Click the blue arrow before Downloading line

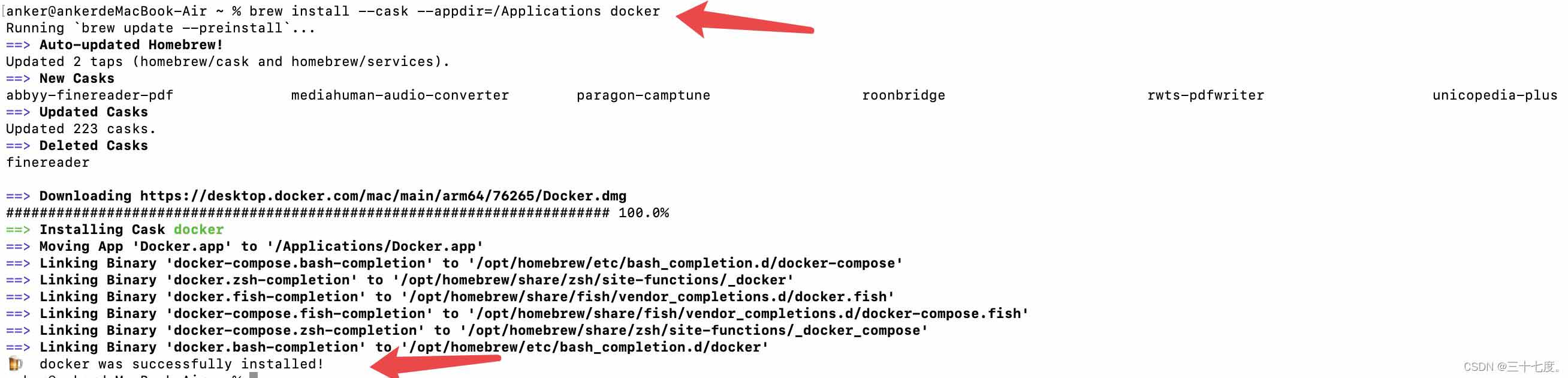(x=17, y=196)
